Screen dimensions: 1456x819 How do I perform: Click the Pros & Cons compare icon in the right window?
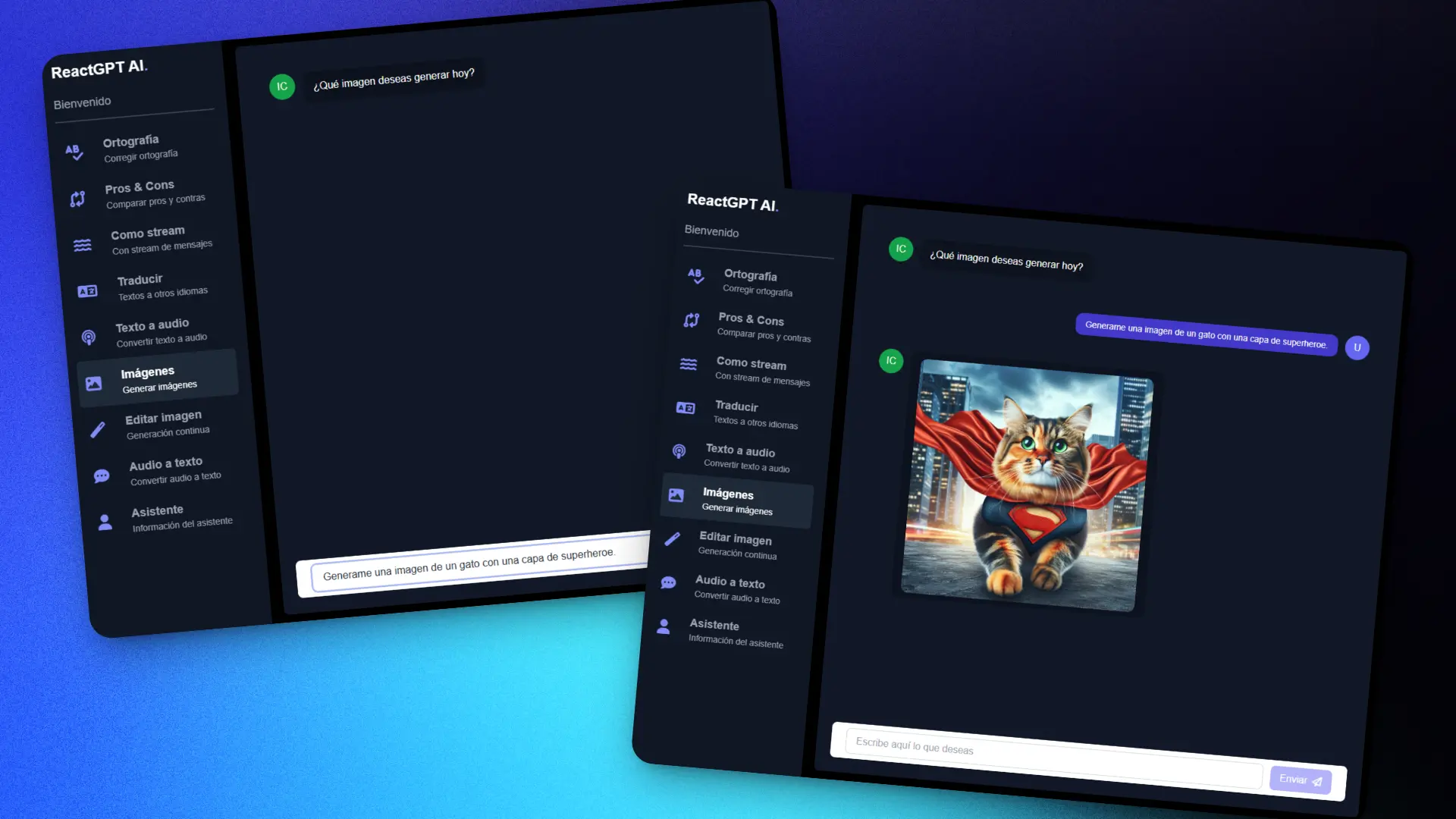point(692,320)
